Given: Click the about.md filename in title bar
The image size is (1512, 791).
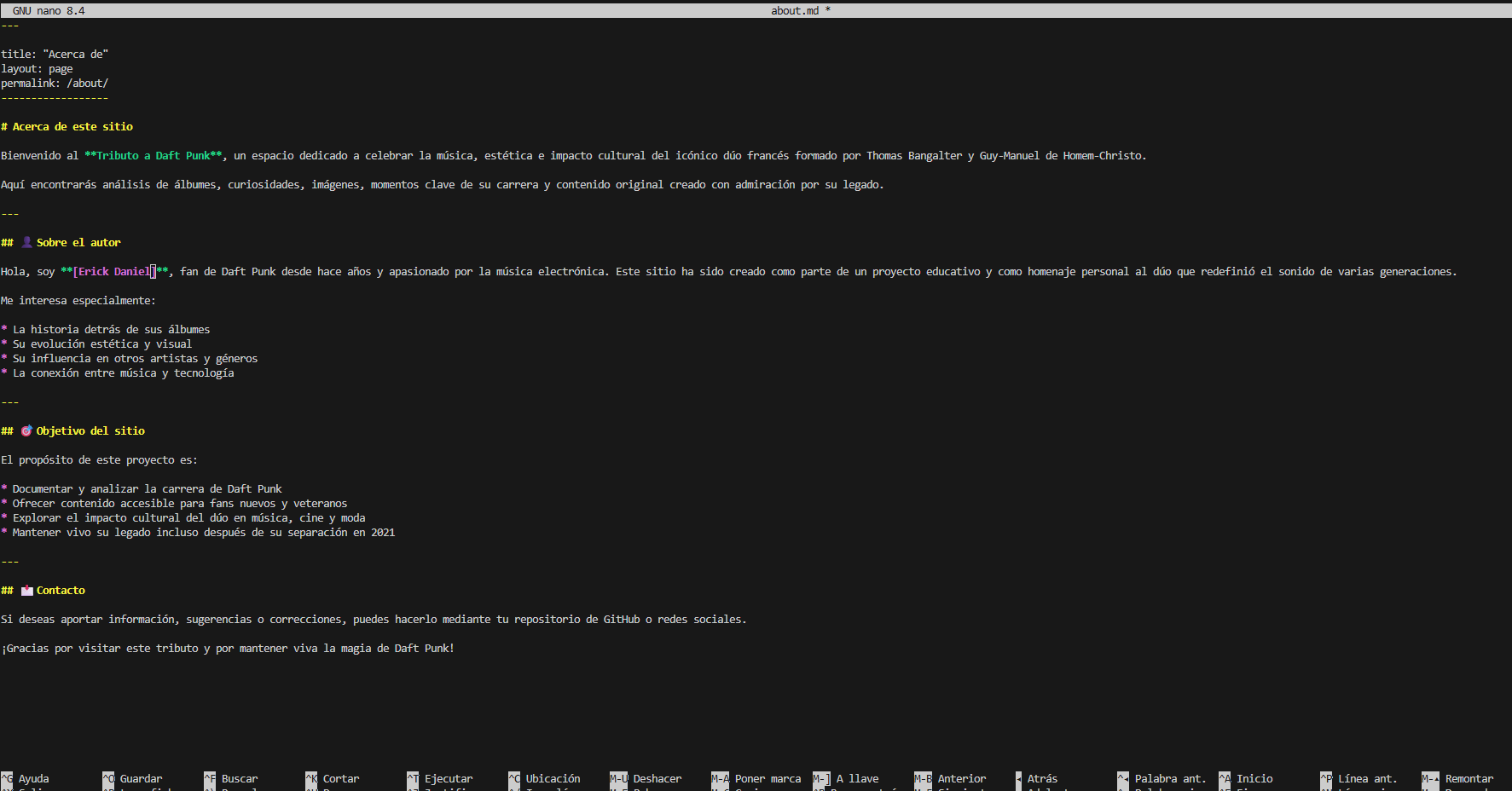Looking at the screenshot, I should [794, 10].
